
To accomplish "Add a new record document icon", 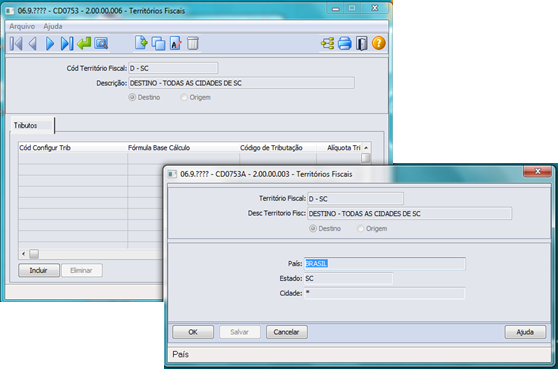I will coord(141,43).
